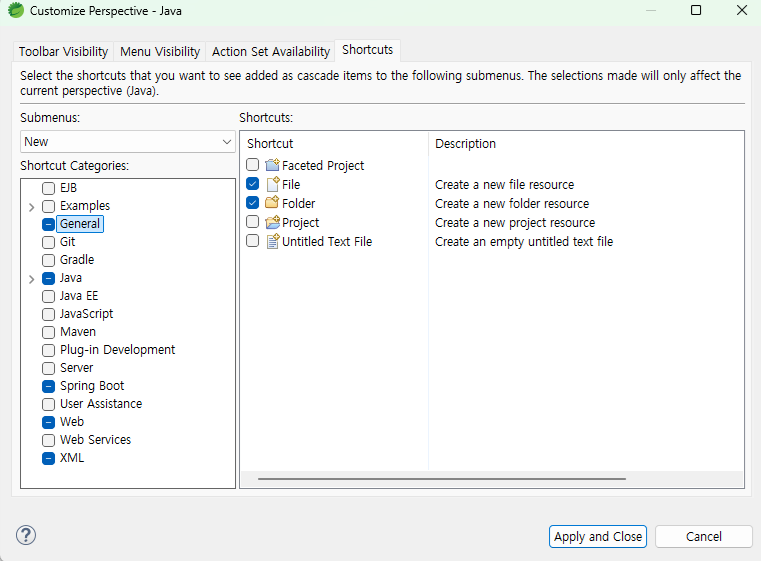Select the Plug-in Development category label
The image size is (761, 561).
click(117, 350)
